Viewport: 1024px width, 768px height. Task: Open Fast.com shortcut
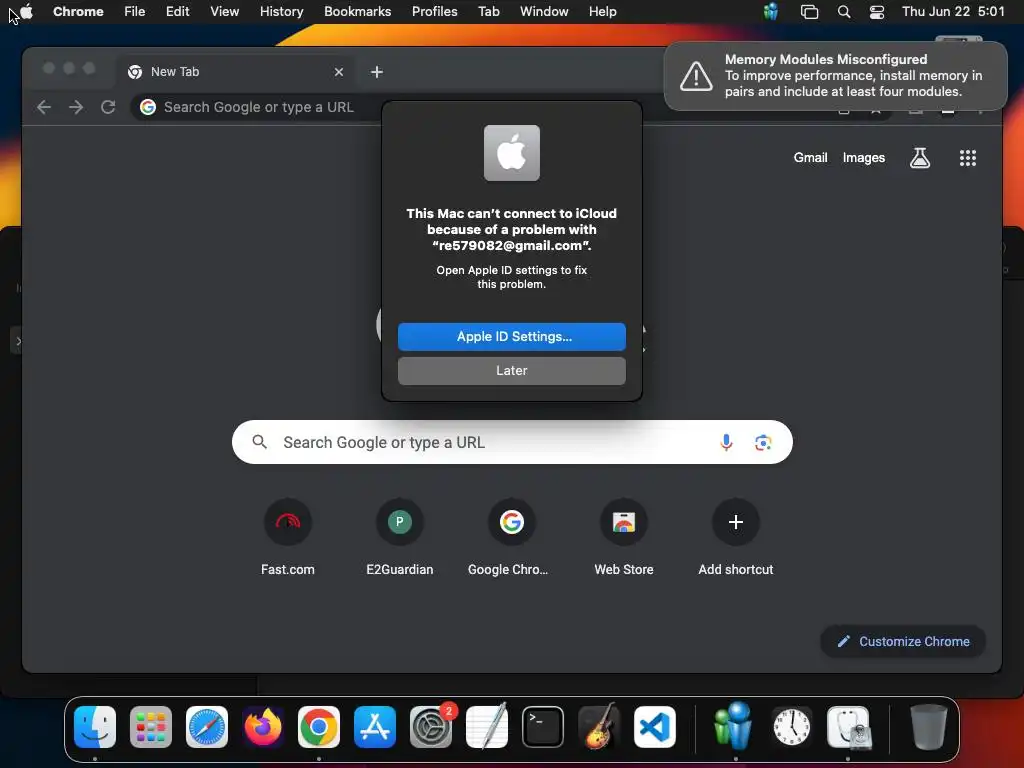(287, 537)
